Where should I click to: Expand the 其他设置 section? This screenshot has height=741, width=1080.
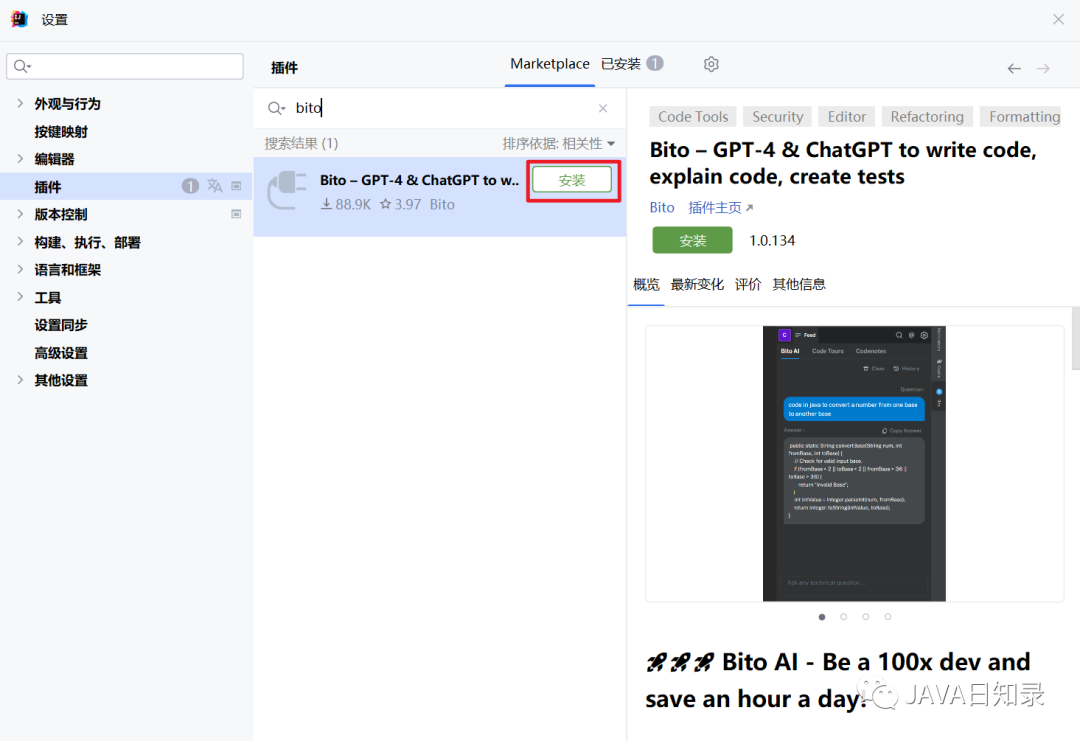click(20, 379)
